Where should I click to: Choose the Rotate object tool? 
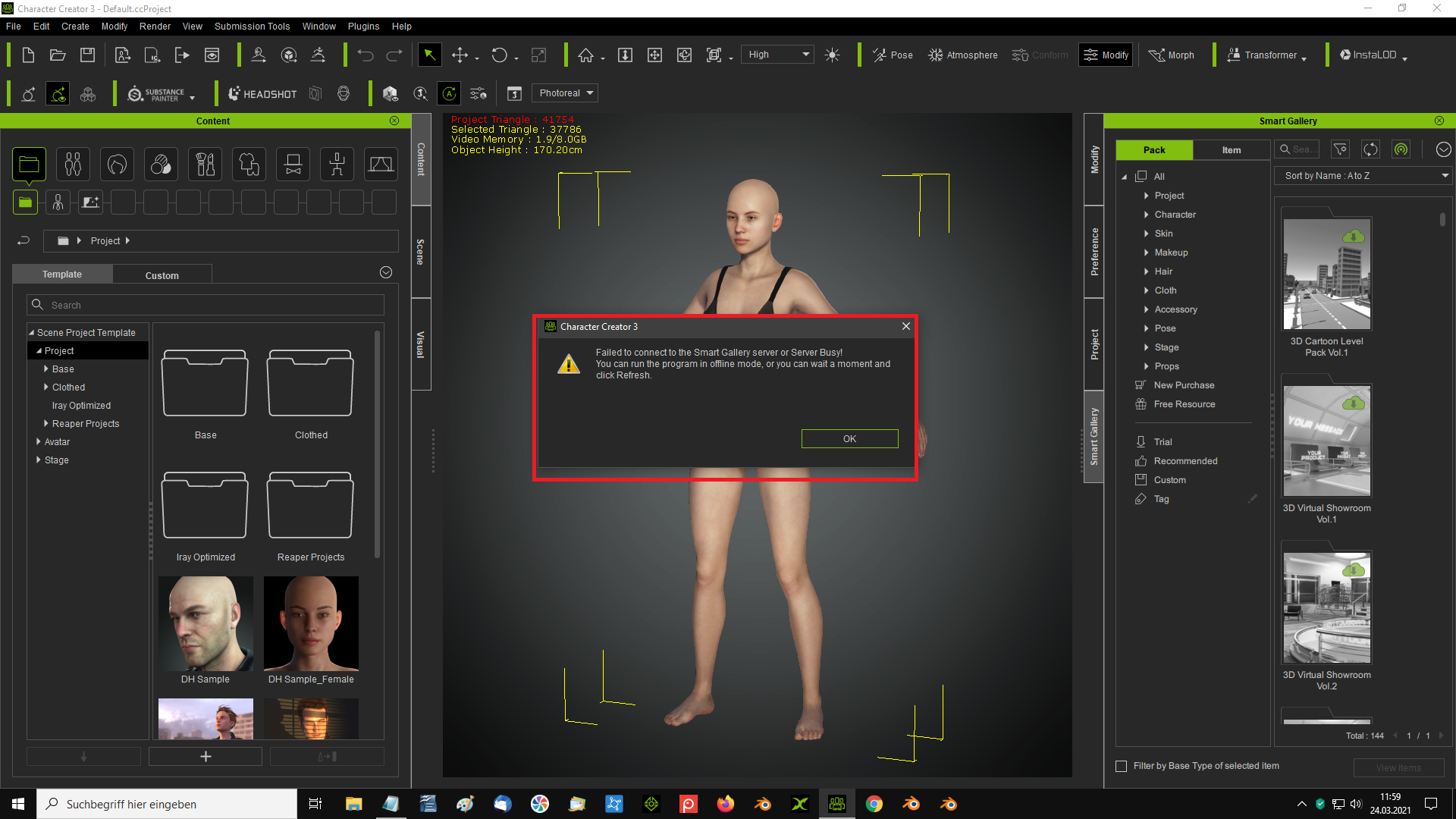[499, 55]
